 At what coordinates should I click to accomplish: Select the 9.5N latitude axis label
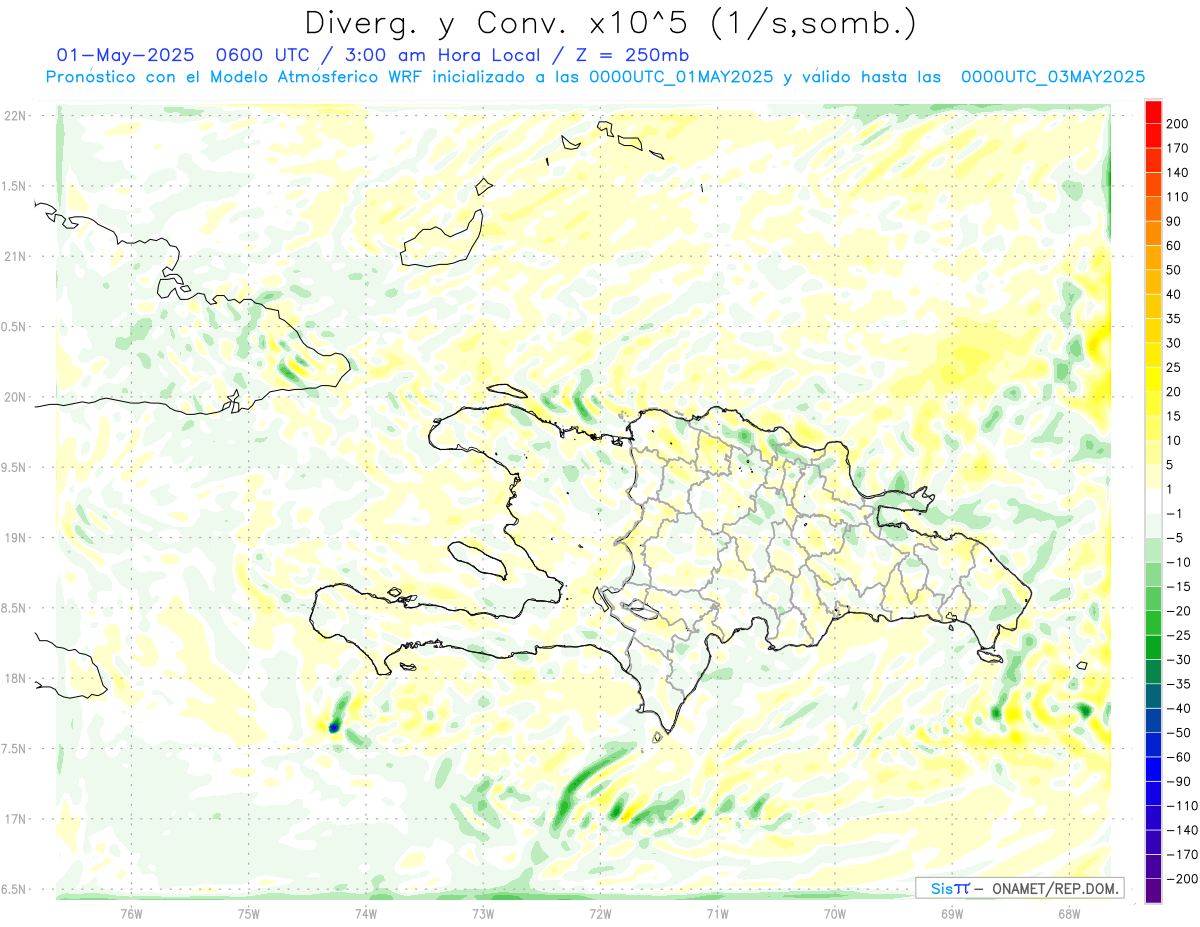click(x=15, y=467)
